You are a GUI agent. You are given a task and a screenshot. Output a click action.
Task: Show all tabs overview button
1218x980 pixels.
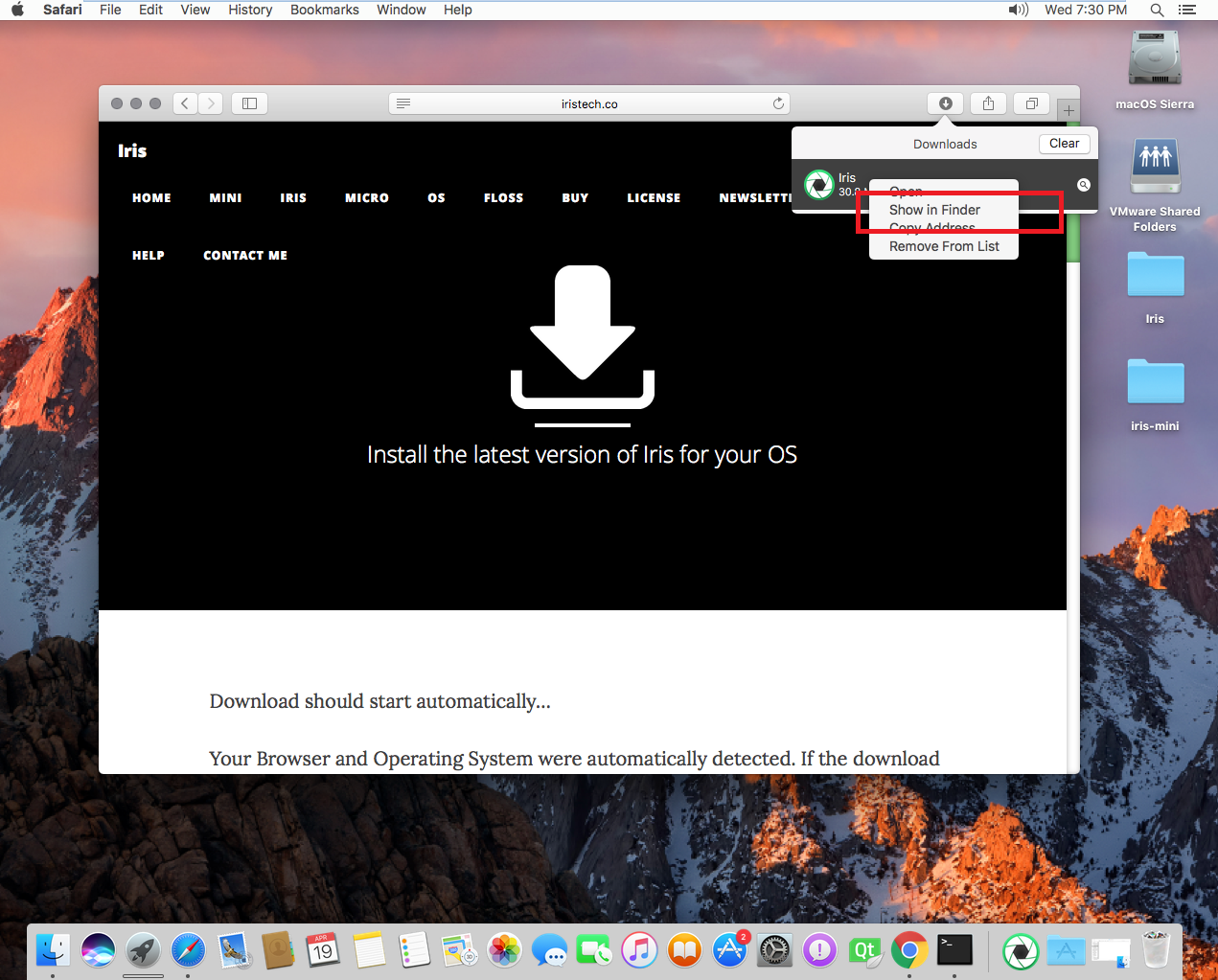[x=1032, y=103]
